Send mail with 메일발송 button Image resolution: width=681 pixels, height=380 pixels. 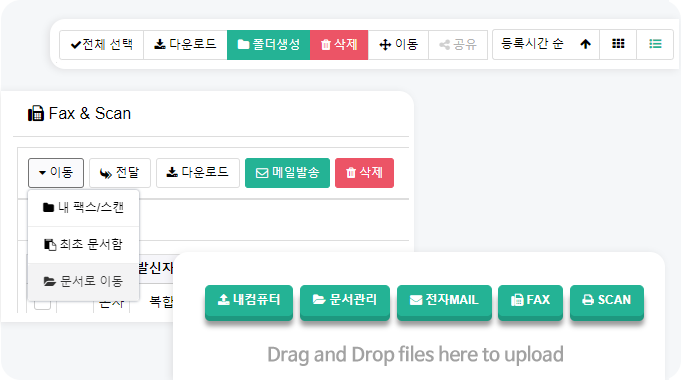coord(288,173)
